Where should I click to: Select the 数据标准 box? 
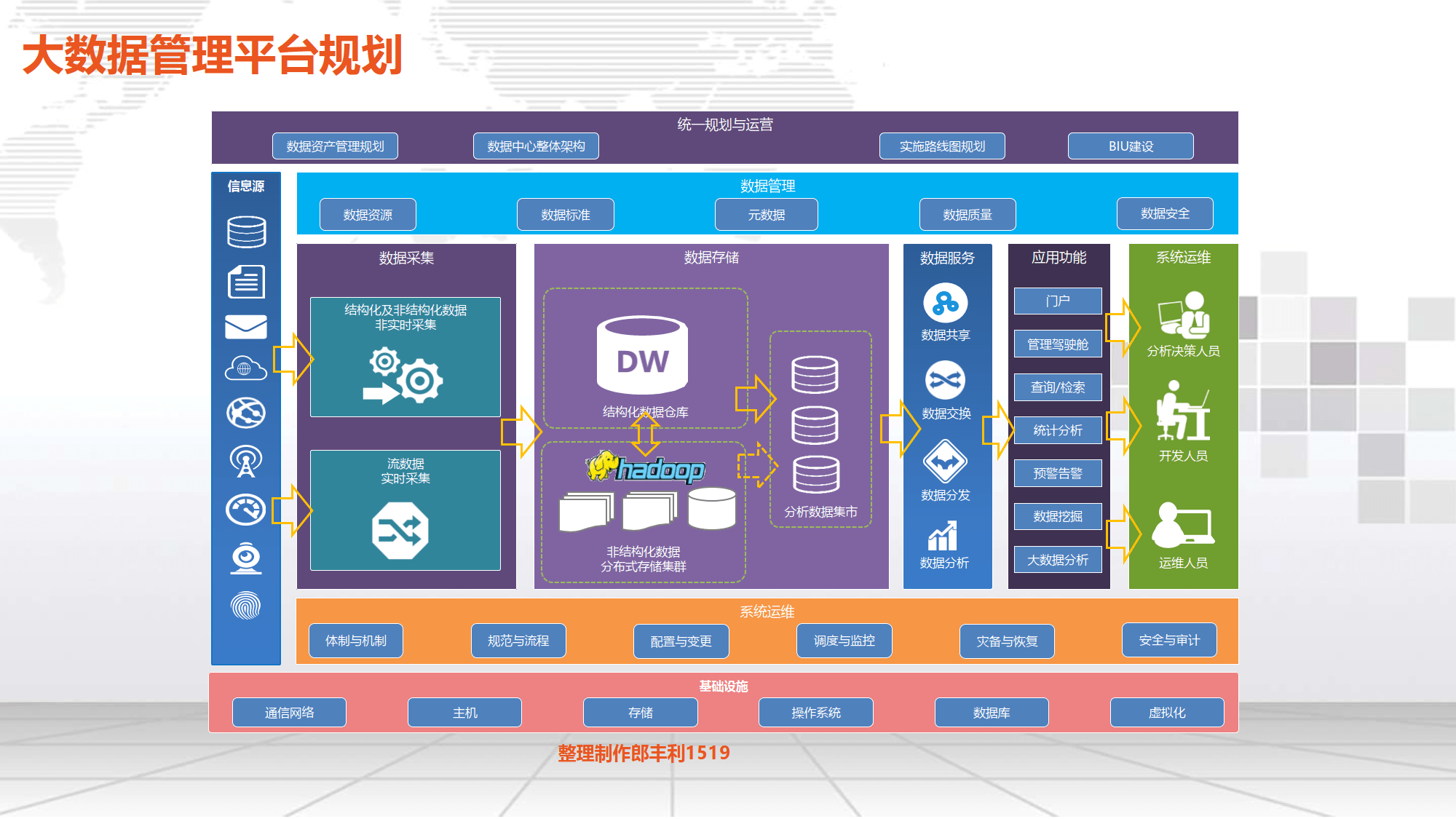point(566,215)
